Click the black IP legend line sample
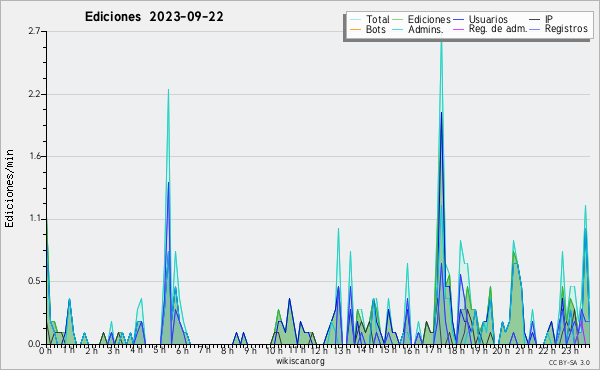 (x=535, y=20)
